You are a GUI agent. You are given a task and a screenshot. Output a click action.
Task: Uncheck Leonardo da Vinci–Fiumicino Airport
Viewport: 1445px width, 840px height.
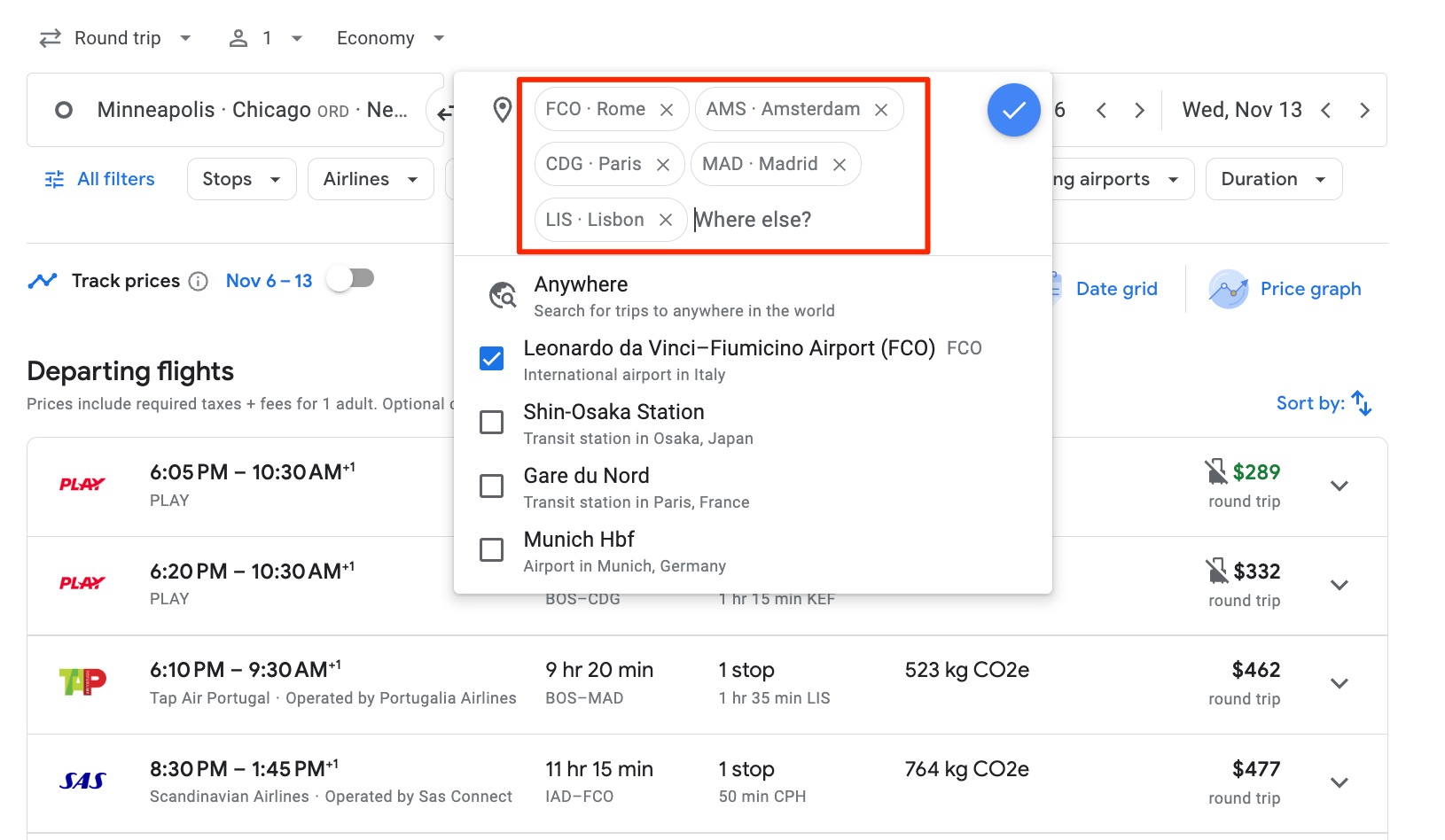[x=491, y=358]
